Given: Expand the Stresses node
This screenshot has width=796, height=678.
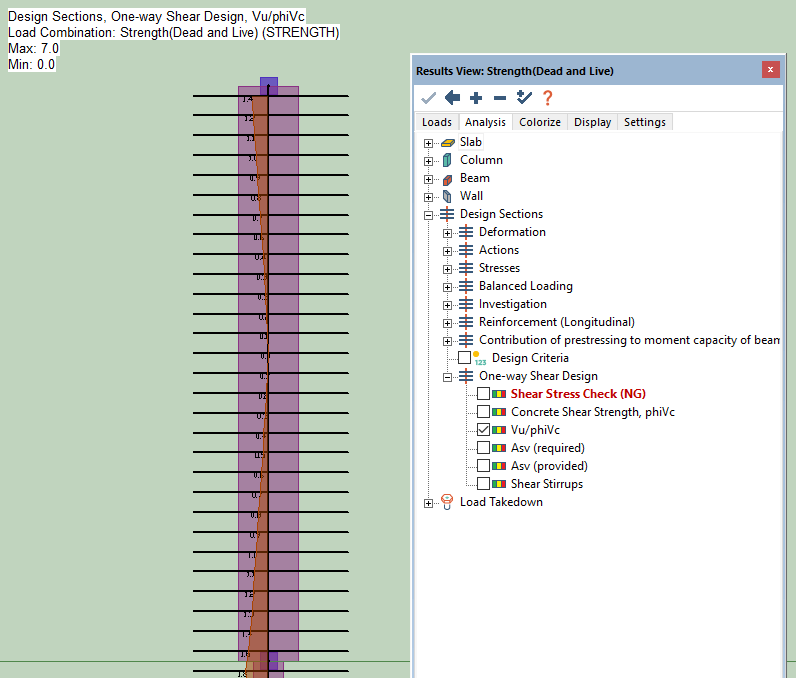Looking at the screenshot, I should pos(448,269).
